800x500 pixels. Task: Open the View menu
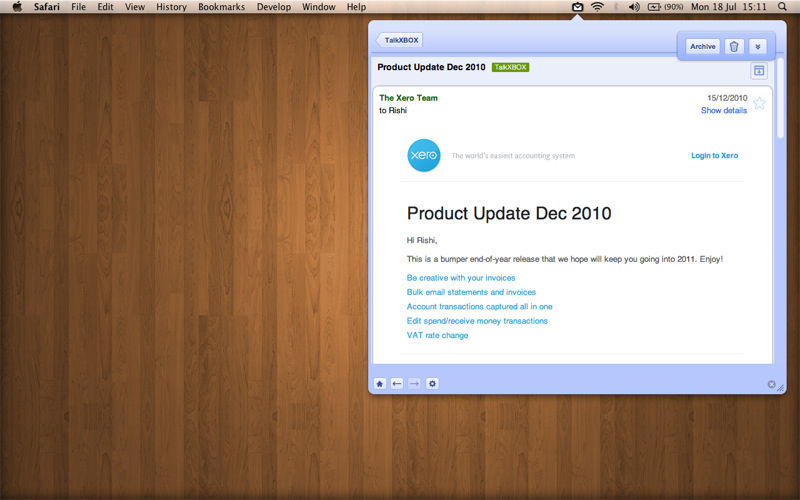coord(135,7)
